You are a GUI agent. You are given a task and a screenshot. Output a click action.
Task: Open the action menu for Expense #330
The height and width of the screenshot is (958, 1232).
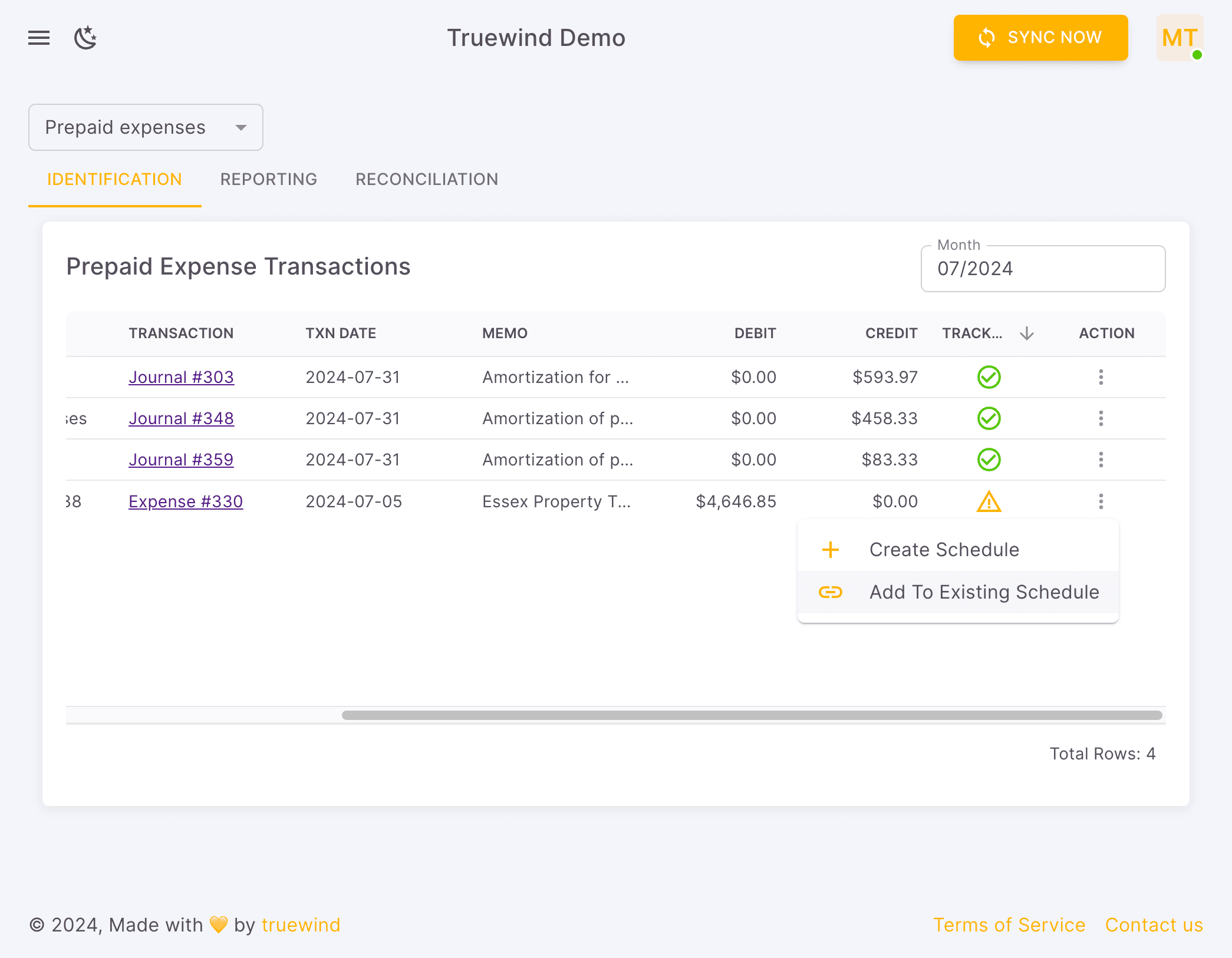coord(1101,501)
